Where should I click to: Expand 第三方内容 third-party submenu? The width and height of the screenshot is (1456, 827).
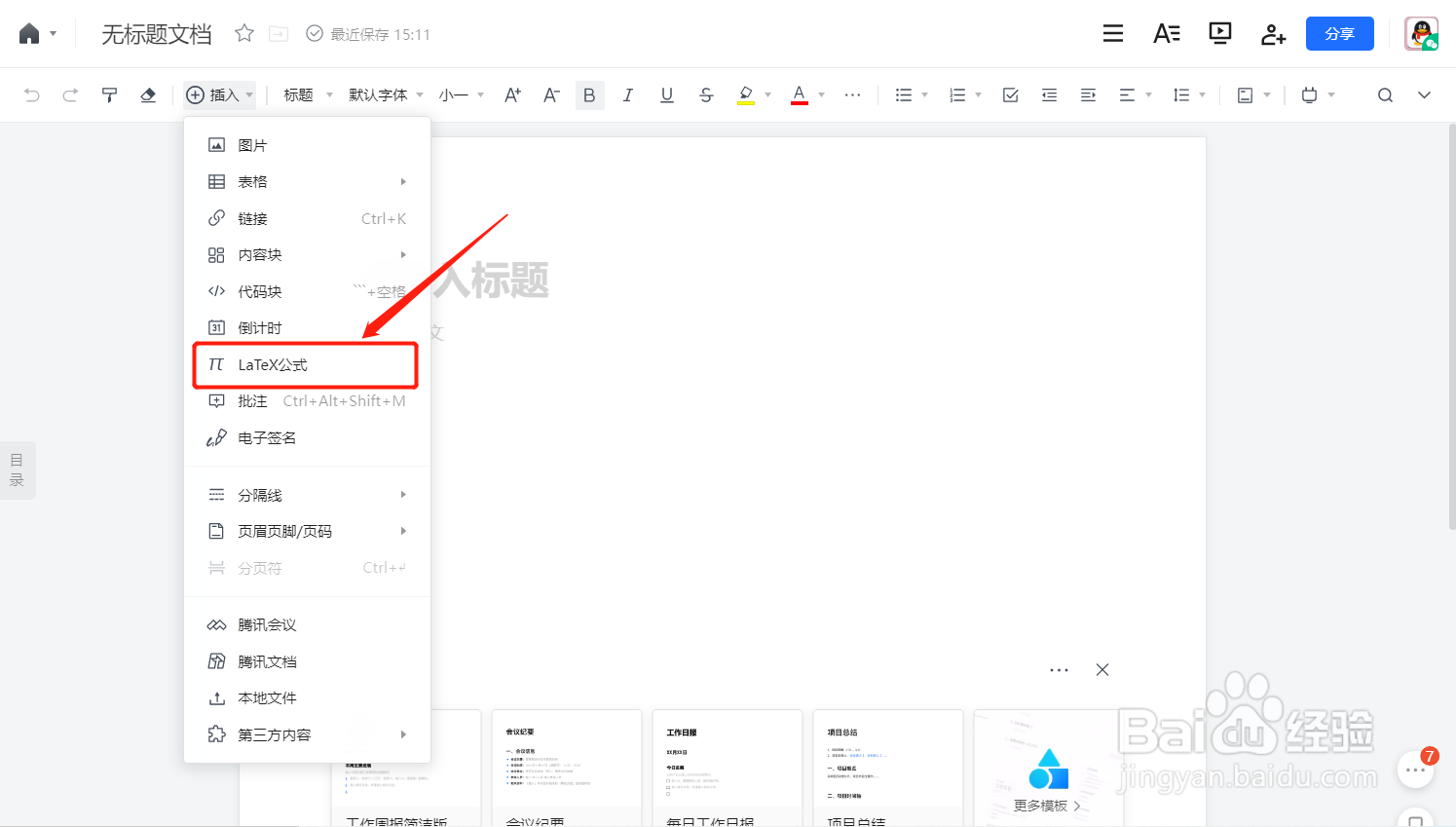tap(307, 734)
